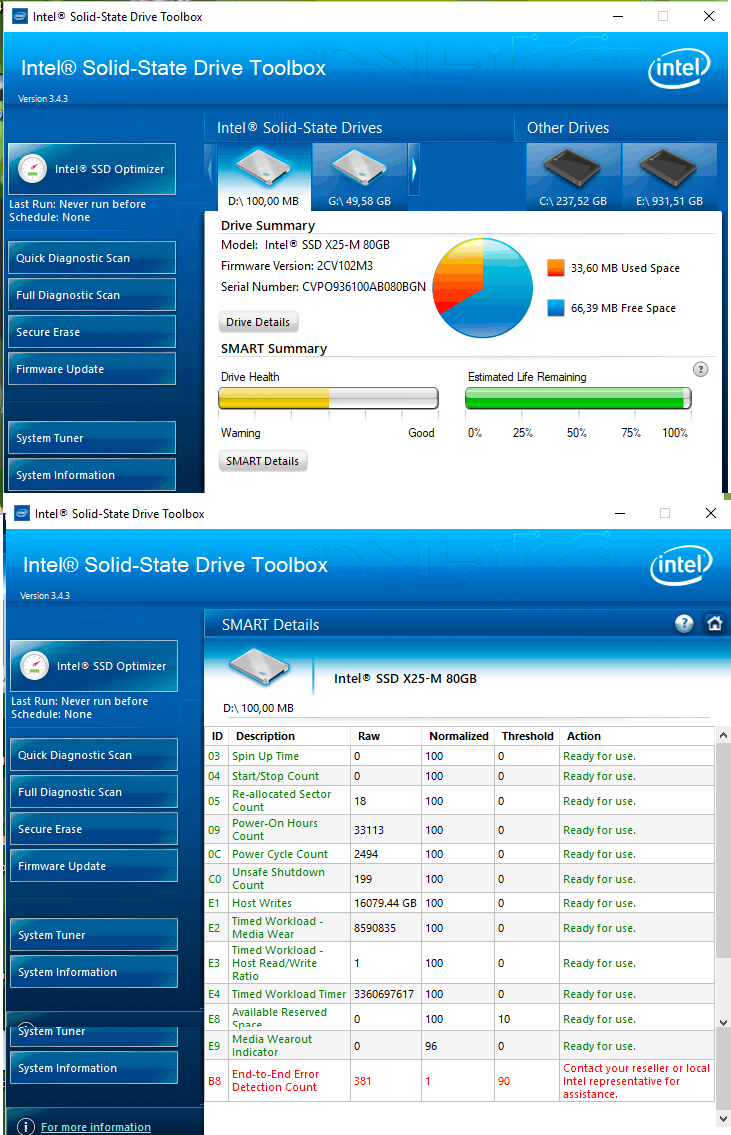The width and height of the screenshot is (731, 1135).
Task: Click app icon in lower window title bar
Action: click(22, 513)
